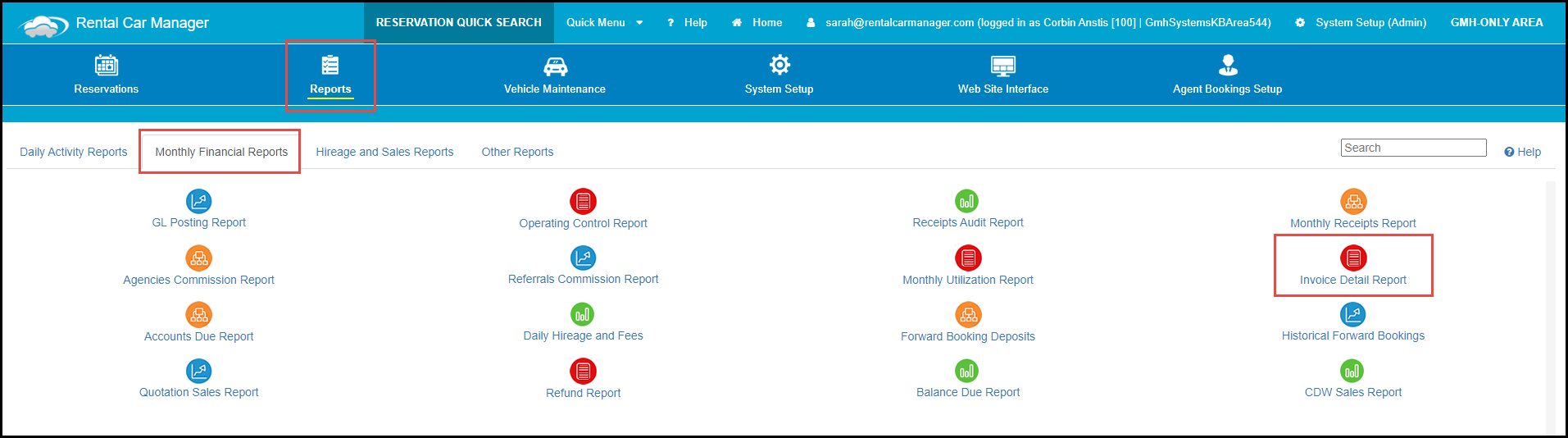The width and height of the screenshot is (1568, 438).
Task: Click the reports Search input field
Action: (1414, 148)
